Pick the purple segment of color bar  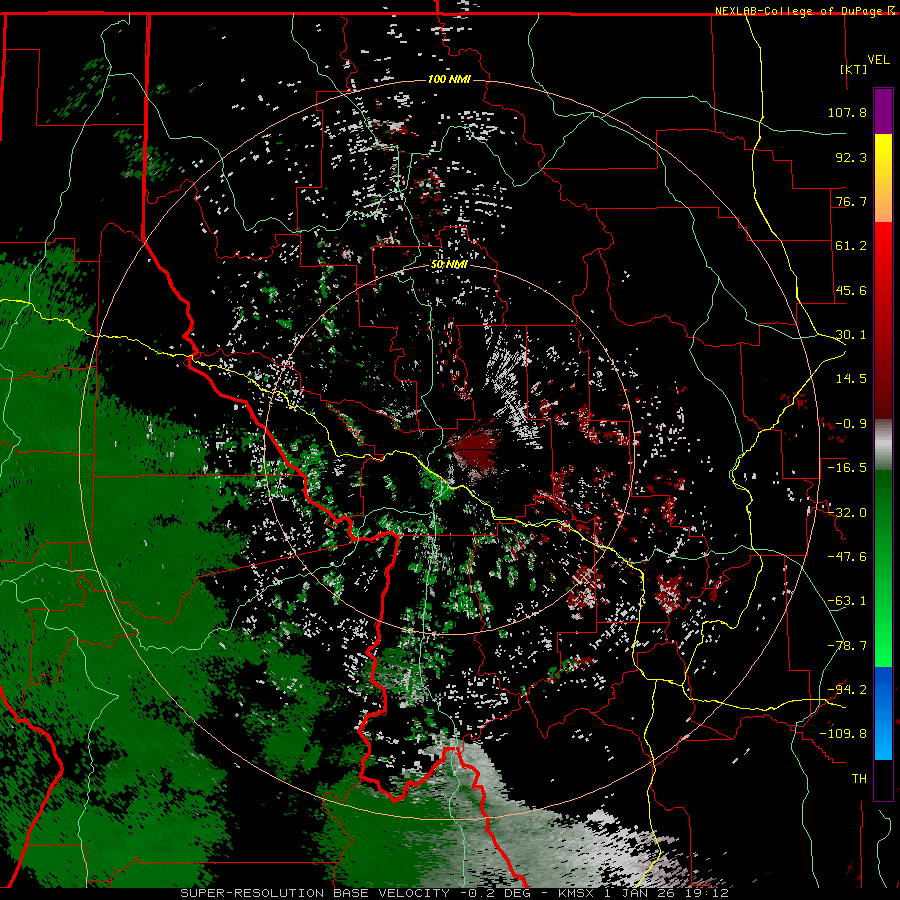(x=883, y=111)
